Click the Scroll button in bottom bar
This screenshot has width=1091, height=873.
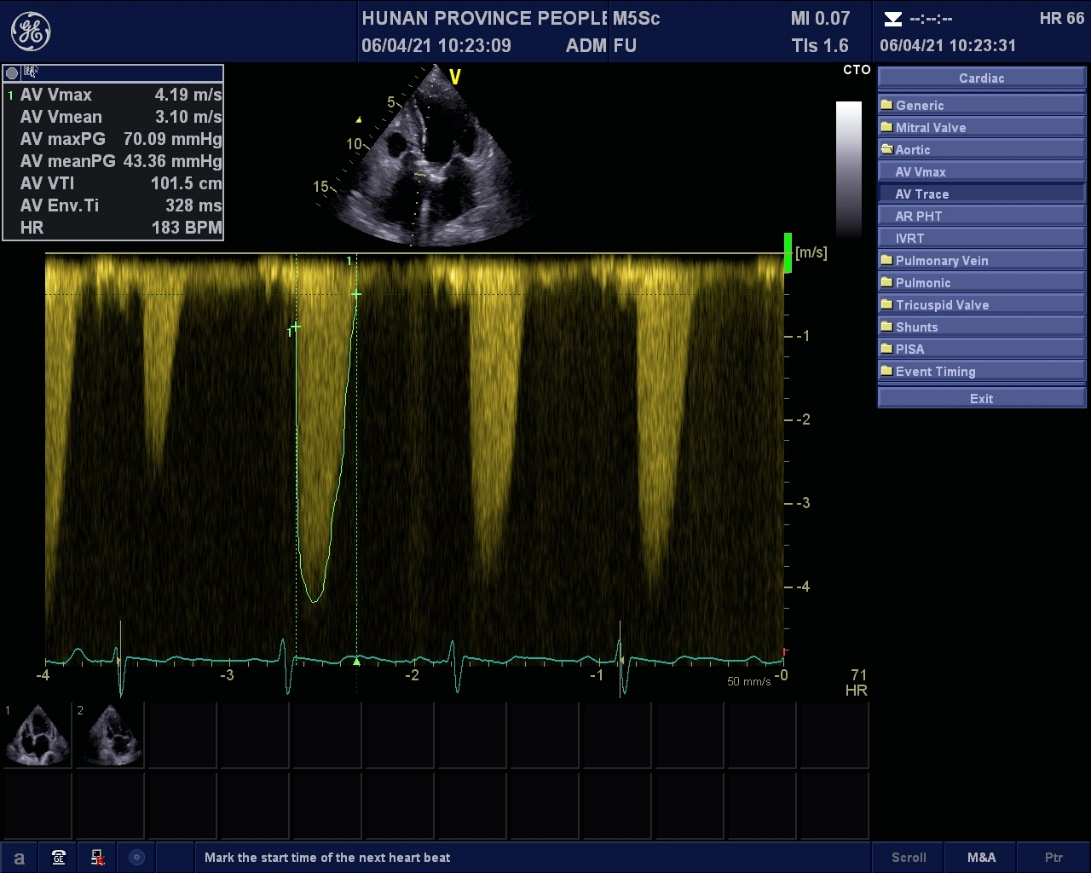(x=909, y=857)
